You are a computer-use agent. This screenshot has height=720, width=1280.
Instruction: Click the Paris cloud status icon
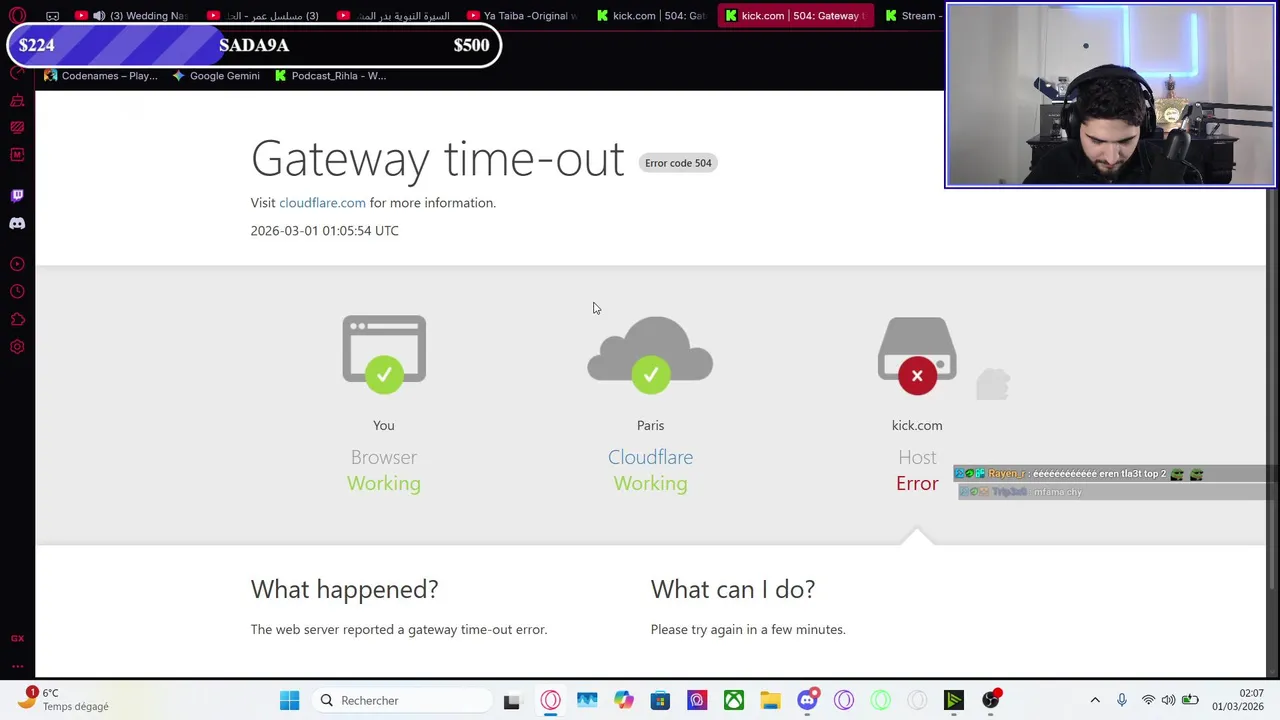coord(650,354)
